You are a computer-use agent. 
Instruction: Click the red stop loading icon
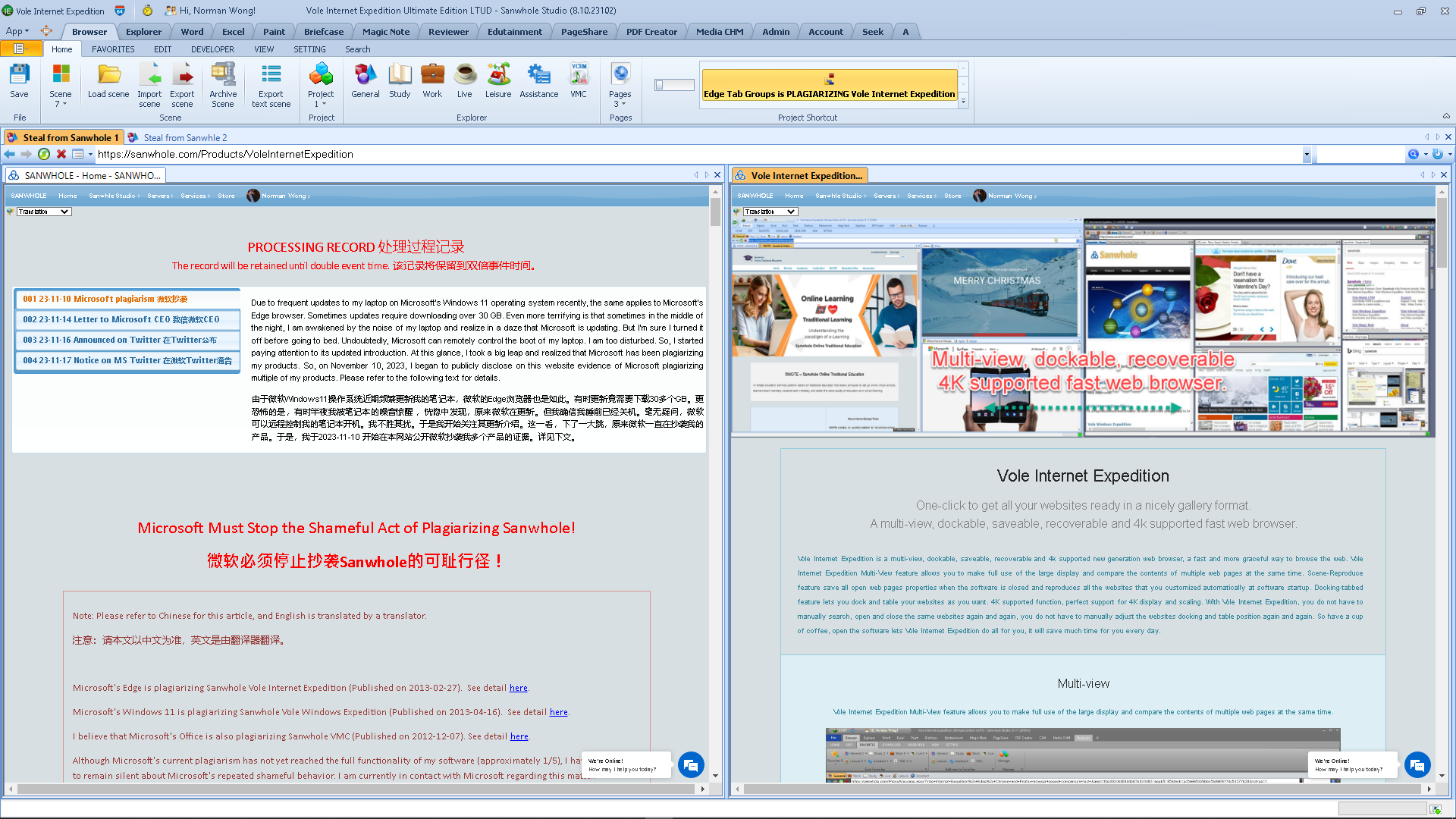61,154
